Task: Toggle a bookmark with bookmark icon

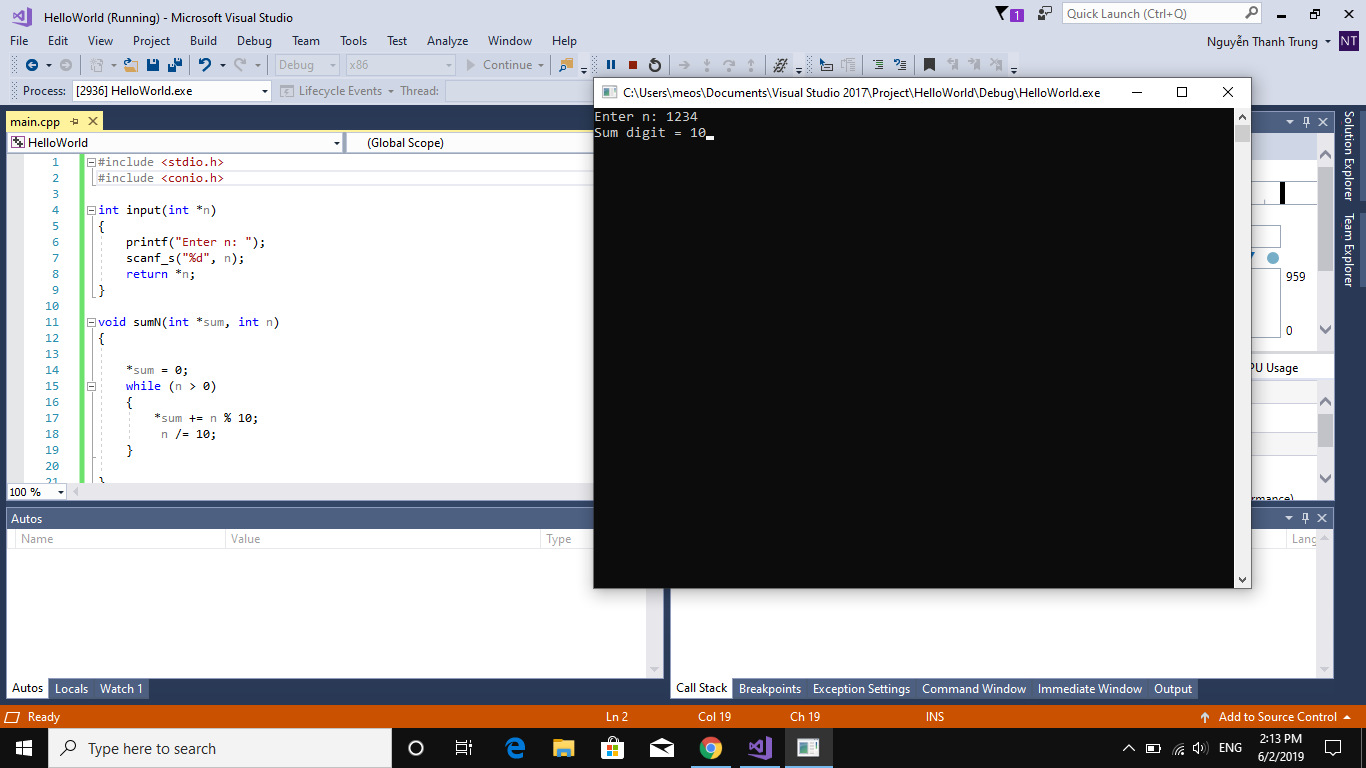Action: pos(929,65)
